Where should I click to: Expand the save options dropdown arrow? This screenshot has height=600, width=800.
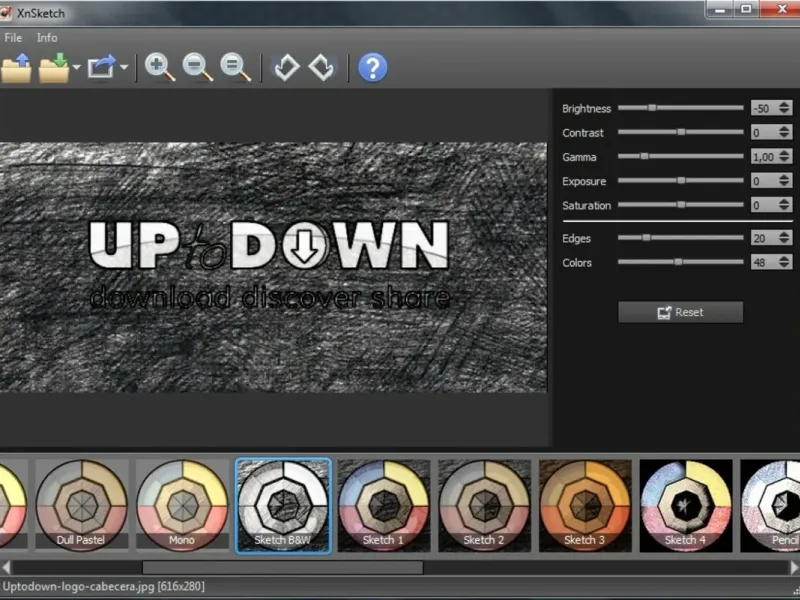point(76,67)
